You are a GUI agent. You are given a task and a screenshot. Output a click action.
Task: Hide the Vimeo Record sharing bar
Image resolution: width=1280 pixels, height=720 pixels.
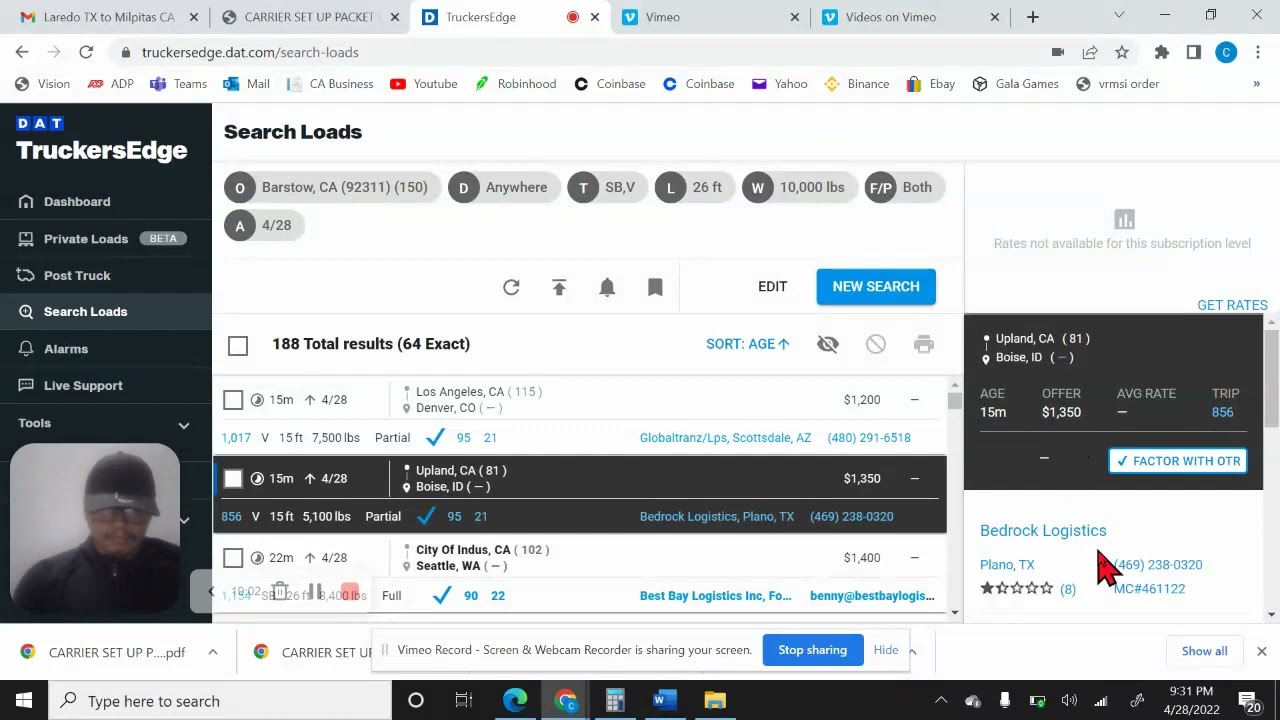click(886, 651)
